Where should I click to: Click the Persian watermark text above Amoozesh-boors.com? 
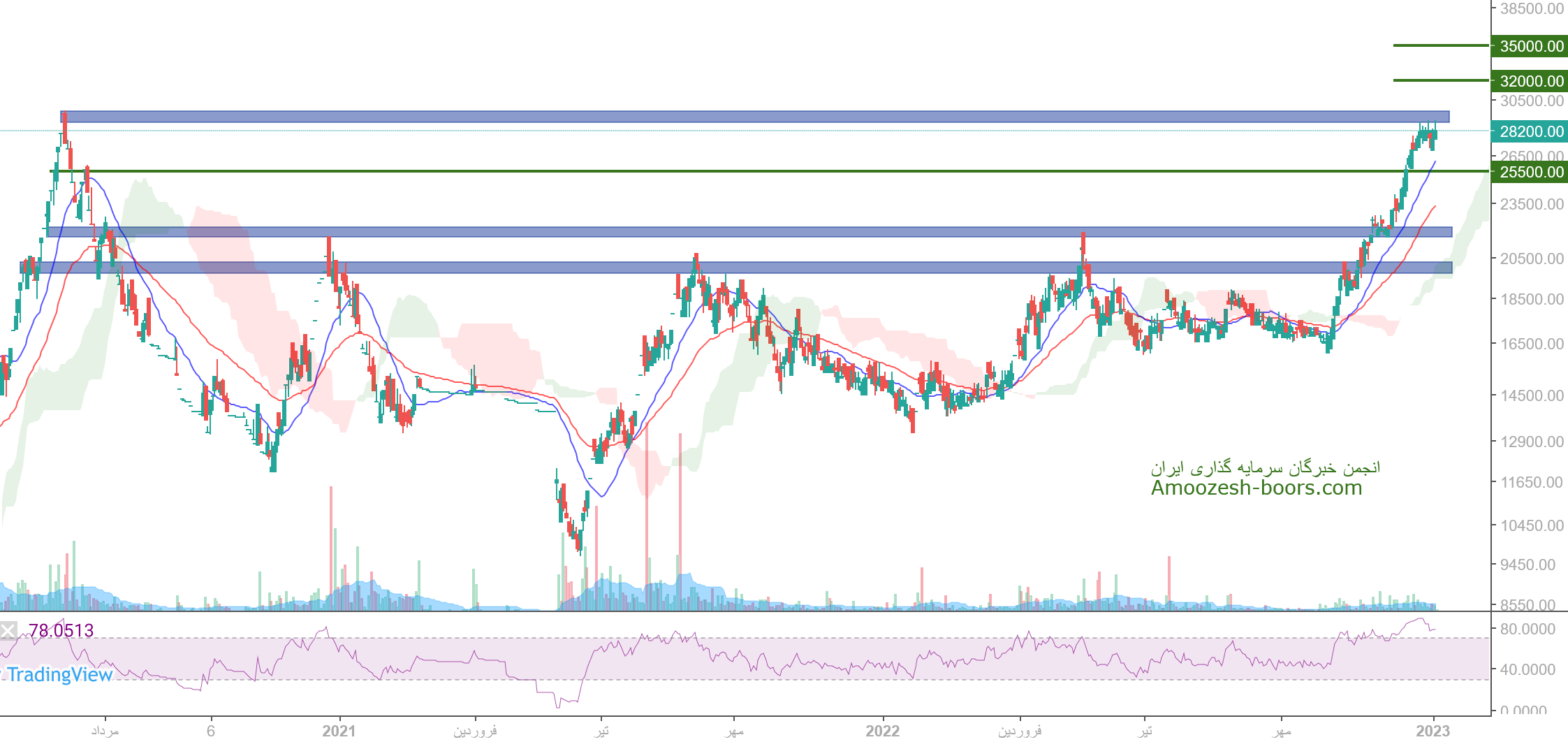tap(1265, 467)
